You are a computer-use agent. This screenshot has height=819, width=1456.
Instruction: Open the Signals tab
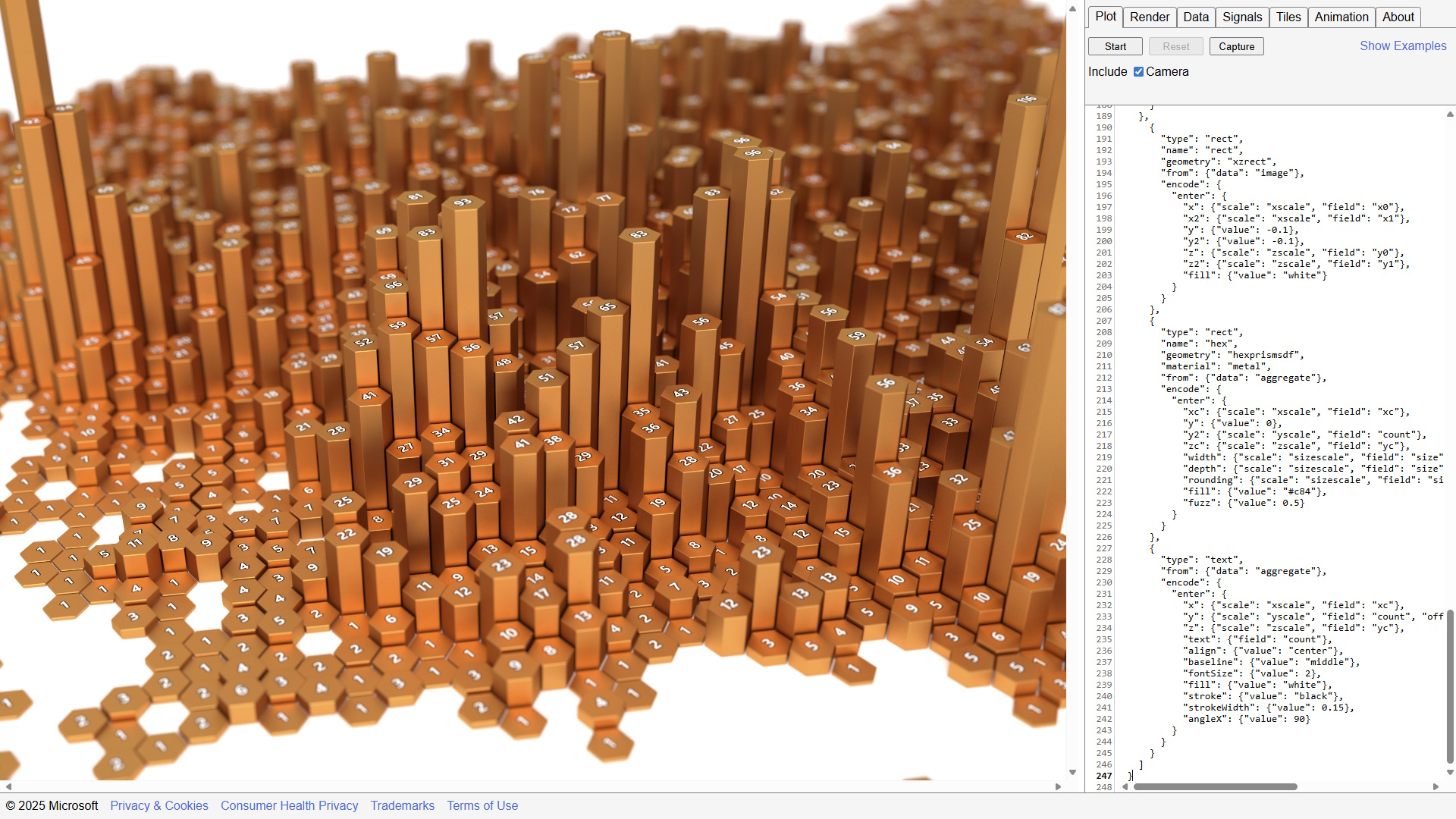click(1242, 17)
